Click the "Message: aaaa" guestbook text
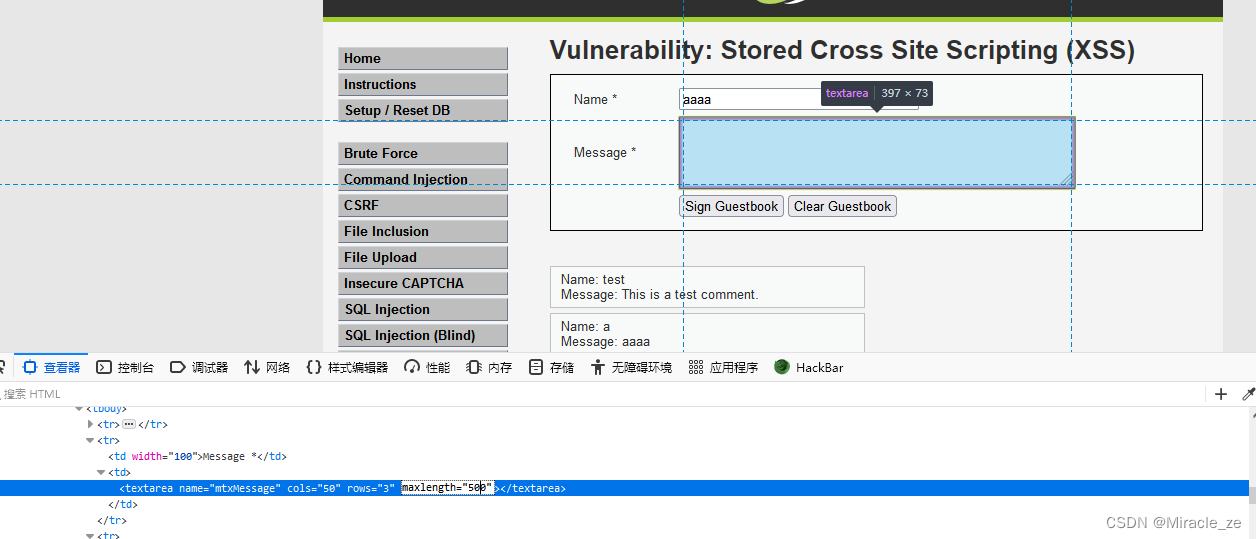This screenshot has height=539, width=1256. [605, 341]
